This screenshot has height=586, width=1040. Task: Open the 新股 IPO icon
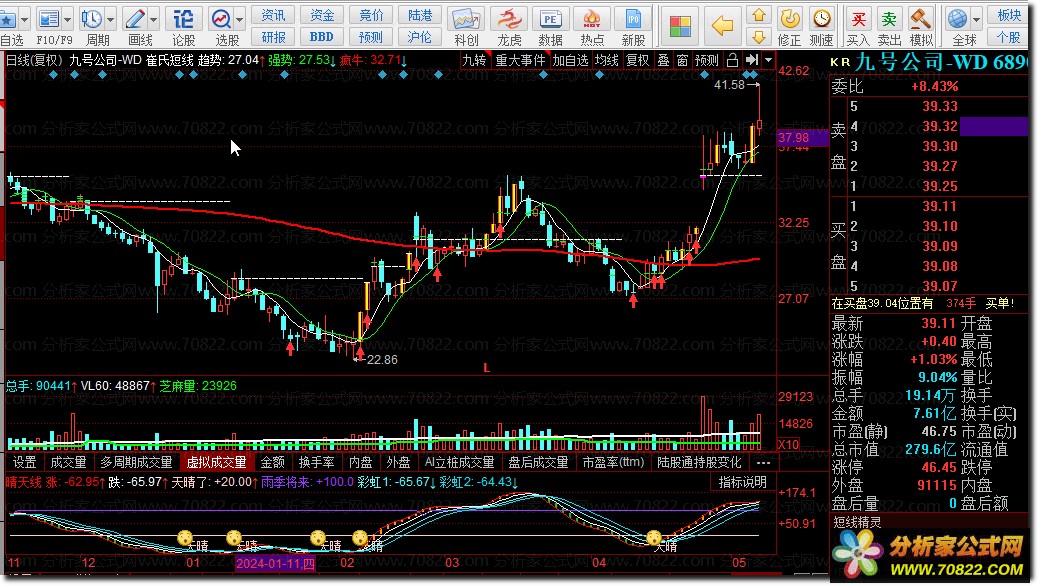(633, 19)
